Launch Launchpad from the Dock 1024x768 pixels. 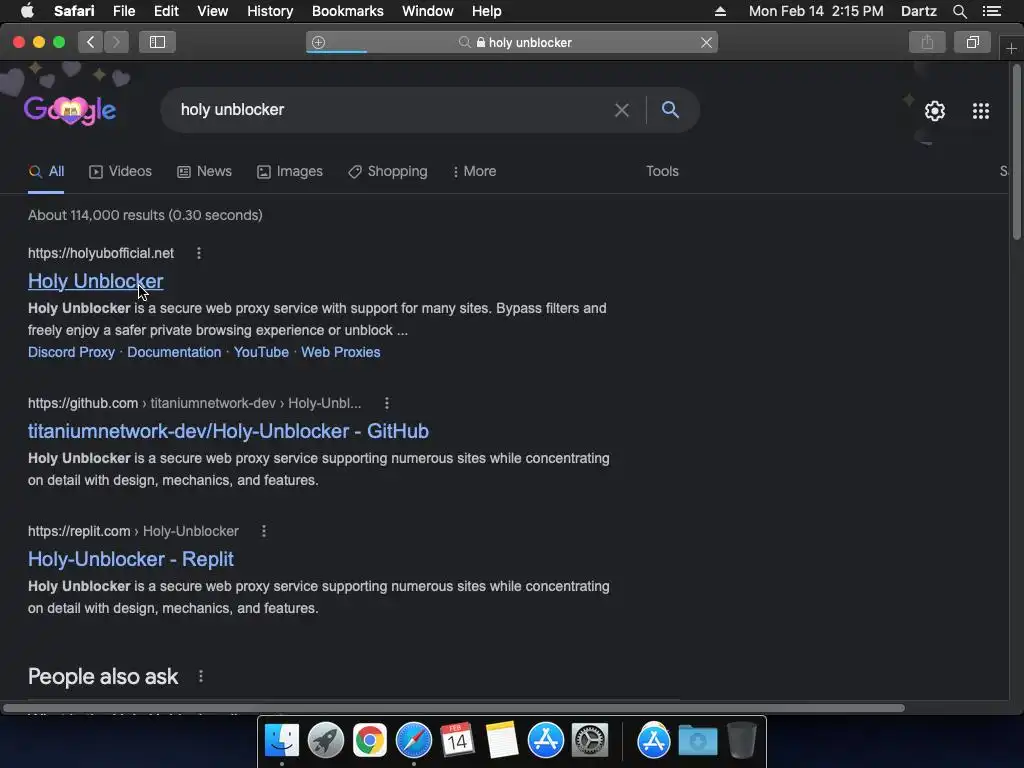pyautogui.click(x=325, y=741)
